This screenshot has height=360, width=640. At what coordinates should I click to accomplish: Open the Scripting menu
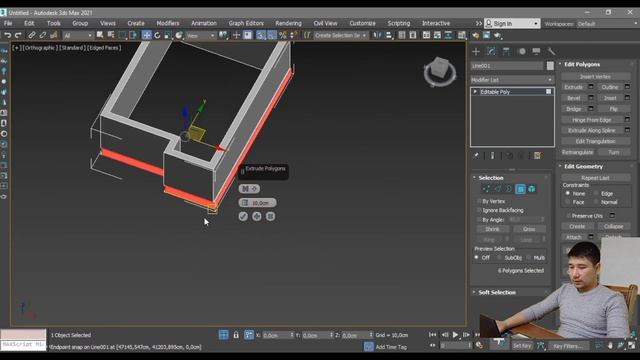coord(399,23)
